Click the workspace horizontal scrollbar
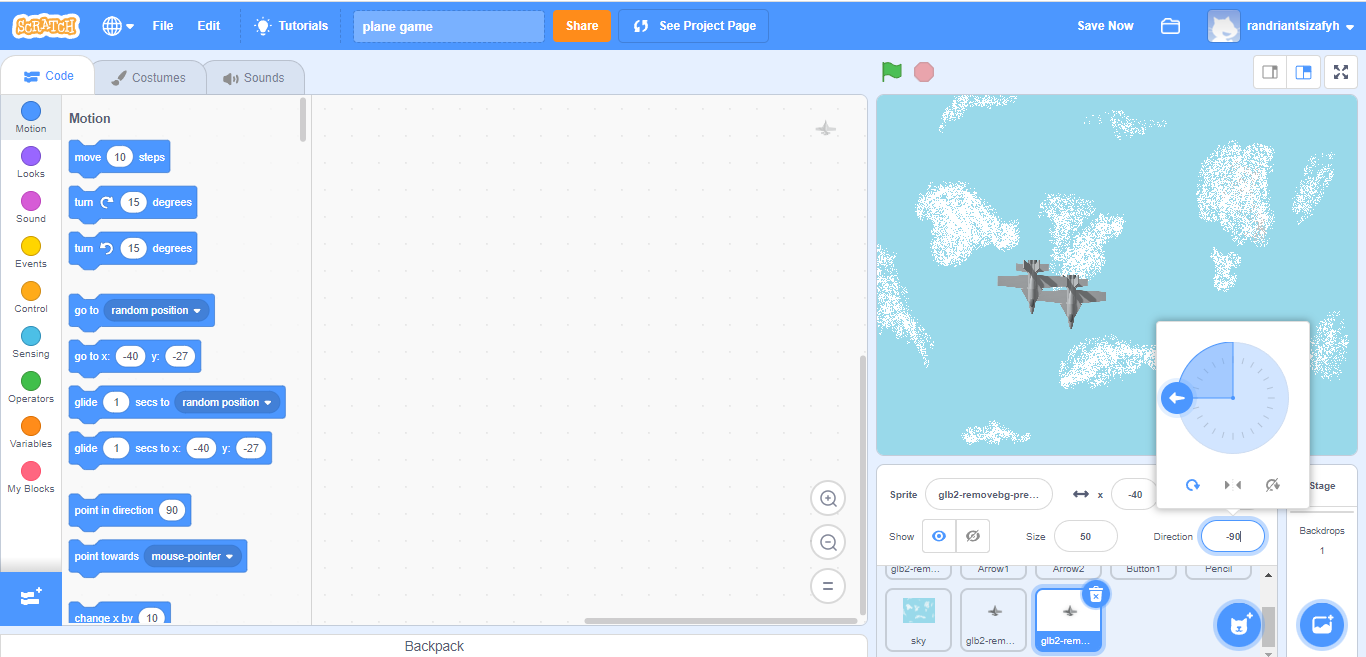This screenshot has width=1366, height=657. [721, 620]
